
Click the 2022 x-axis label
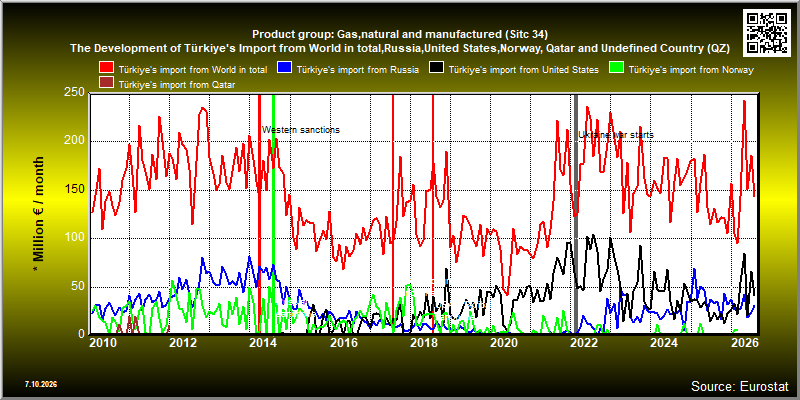coord(584,344)
